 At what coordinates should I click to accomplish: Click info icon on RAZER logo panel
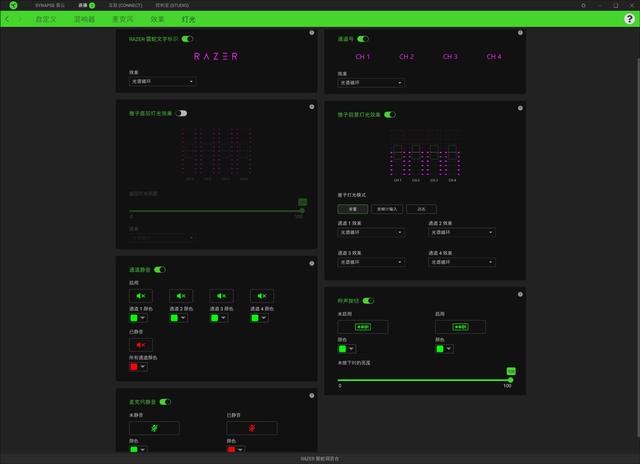(x=311, y=33)
